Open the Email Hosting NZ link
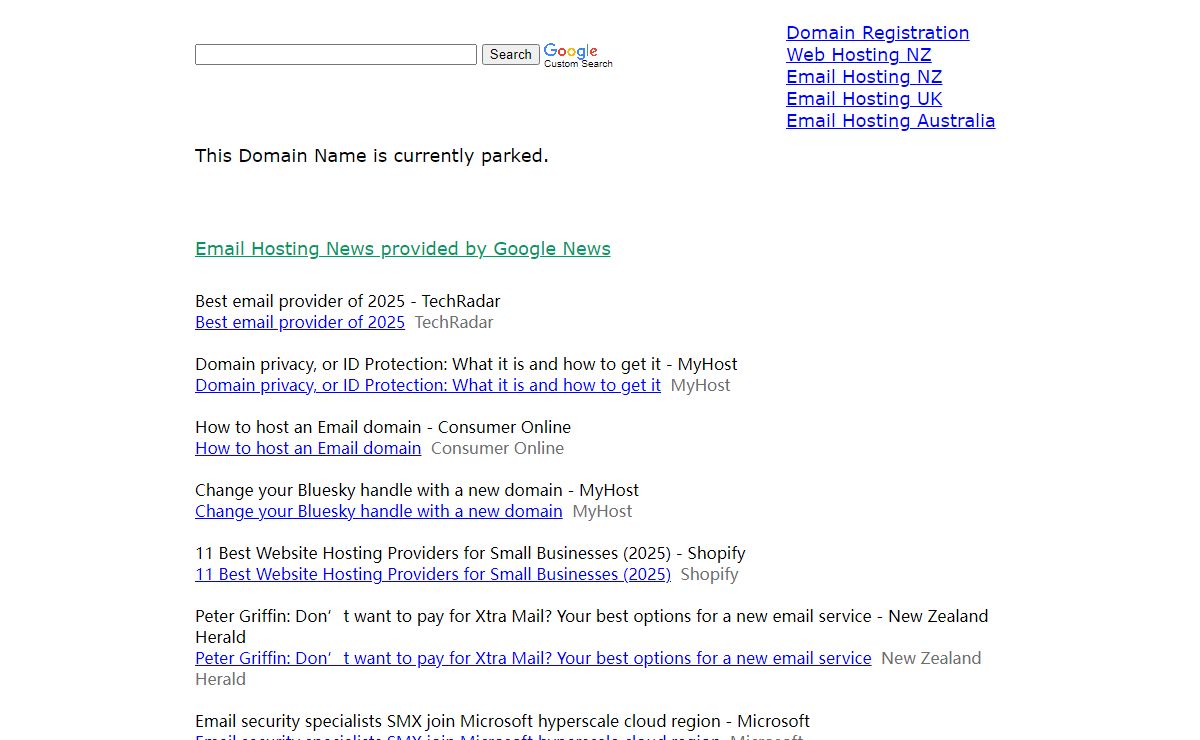This screenshot has width=1200, height=740. click(x=864, y=77)
